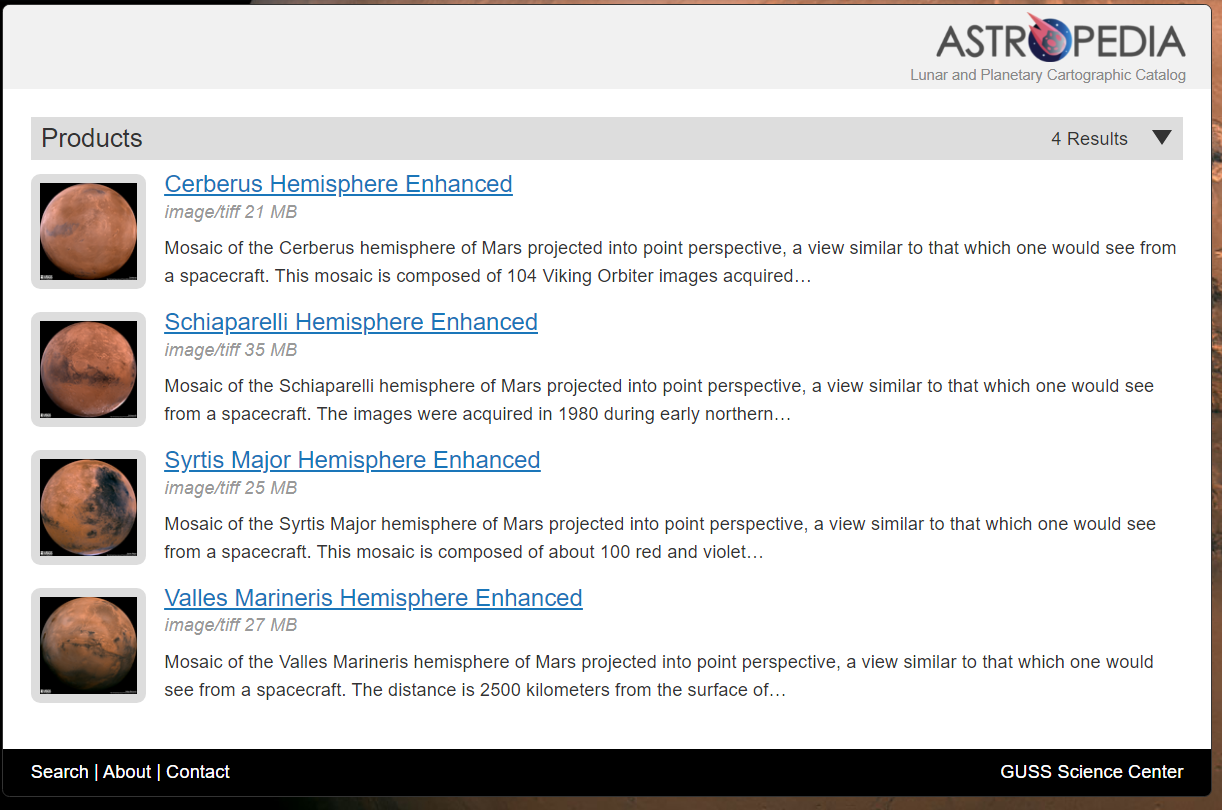Screen dimensions: 1222x810
Task: Click the 4 Results label
Action: [1089, 138]
